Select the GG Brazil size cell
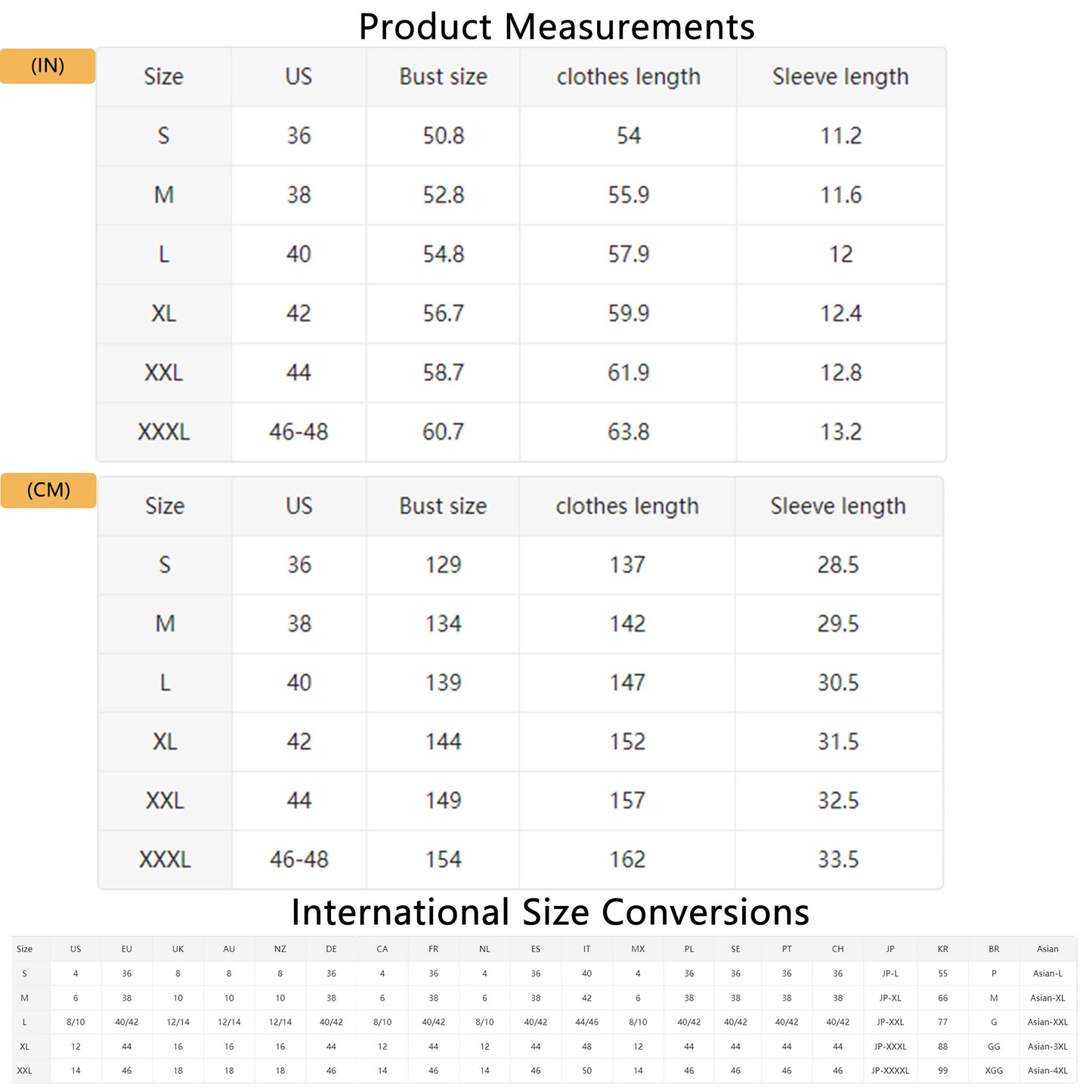The image size is (1092, 1092). pyautogui.click(x=994, y=1047)
